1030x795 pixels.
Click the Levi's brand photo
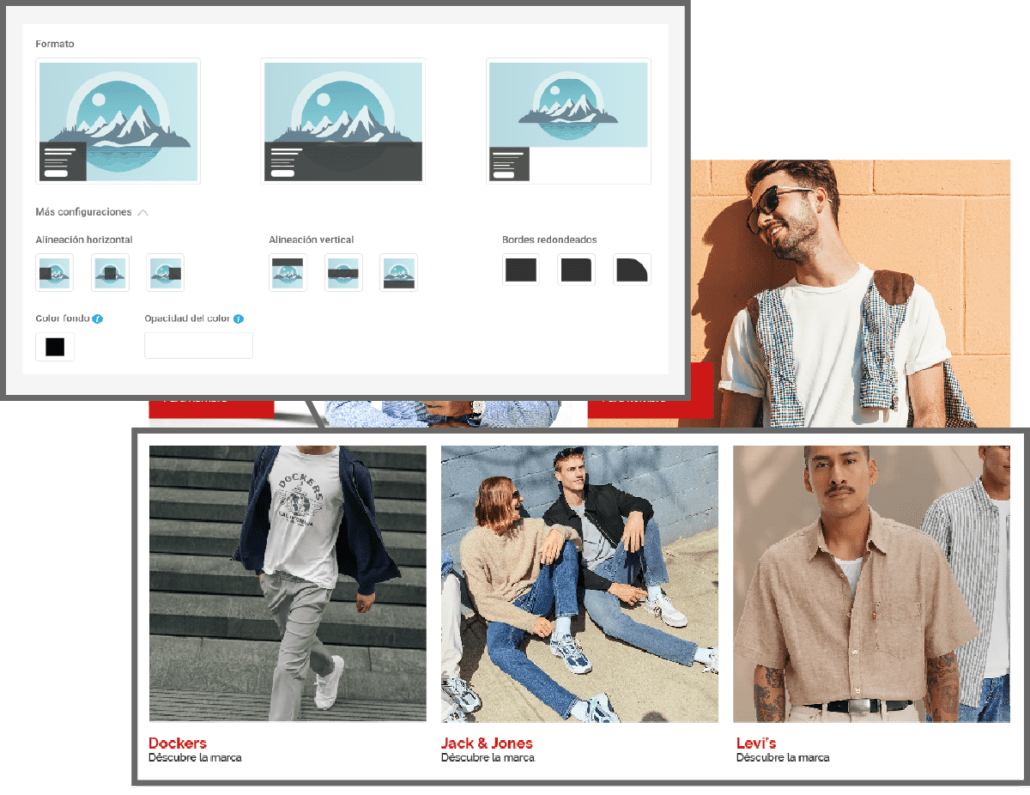(x=871, y=583)
